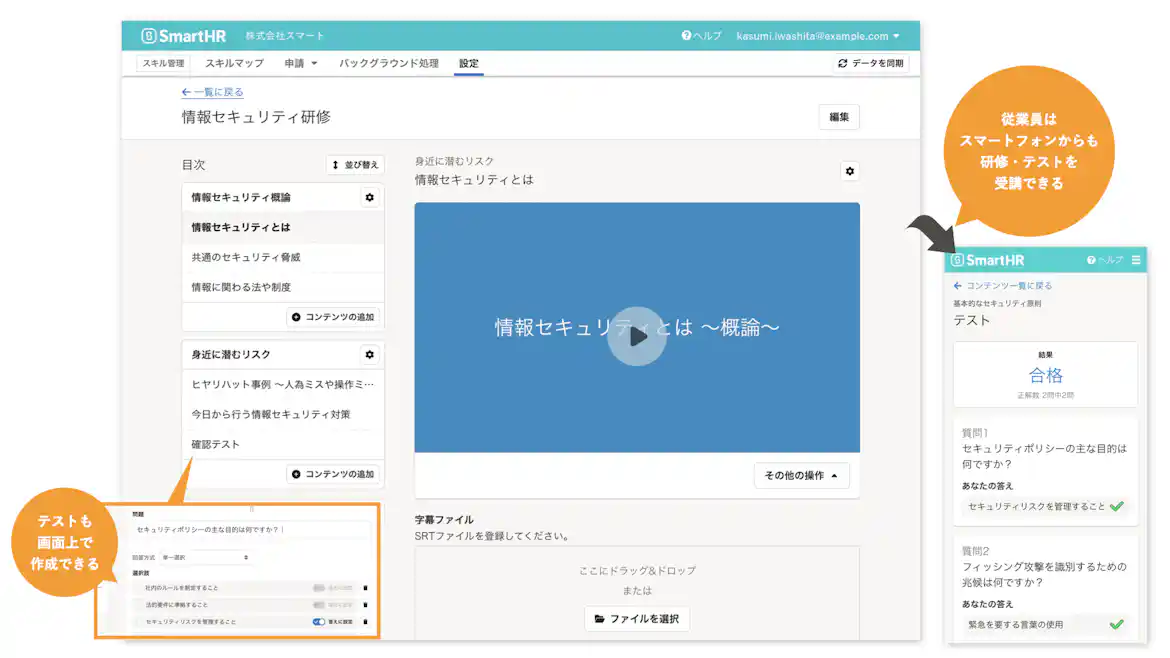Click the 編集 button

click(x=838, y=117)
